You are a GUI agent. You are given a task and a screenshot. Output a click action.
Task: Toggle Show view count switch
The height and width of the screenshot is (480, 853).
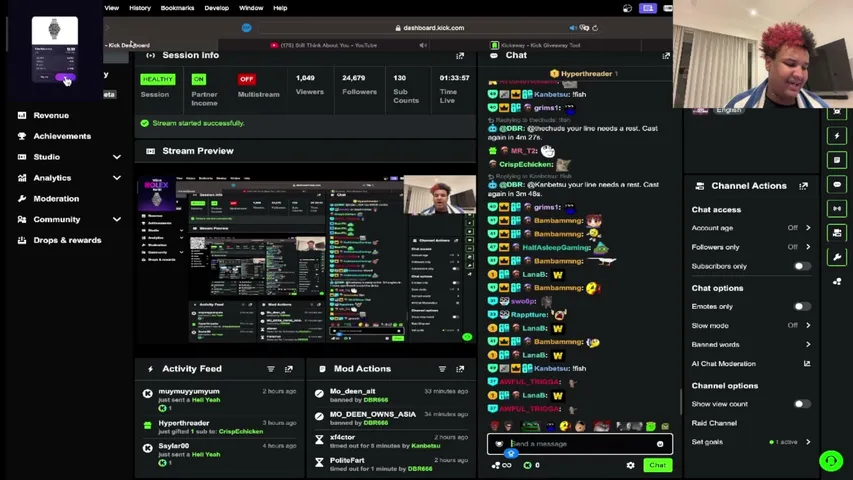point(802,404)
